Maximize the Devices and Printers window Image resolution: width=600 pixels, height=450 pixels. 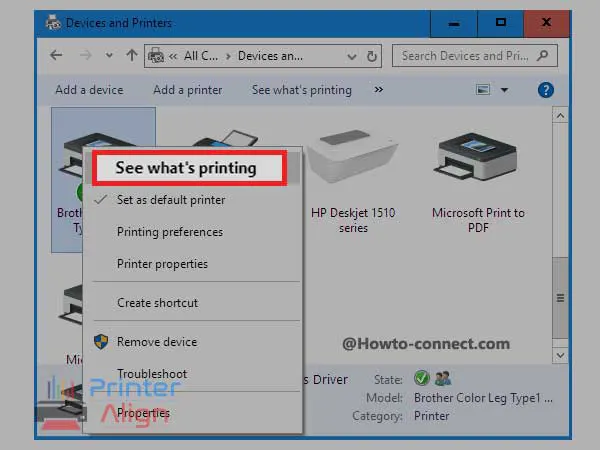tap(501, 24)
